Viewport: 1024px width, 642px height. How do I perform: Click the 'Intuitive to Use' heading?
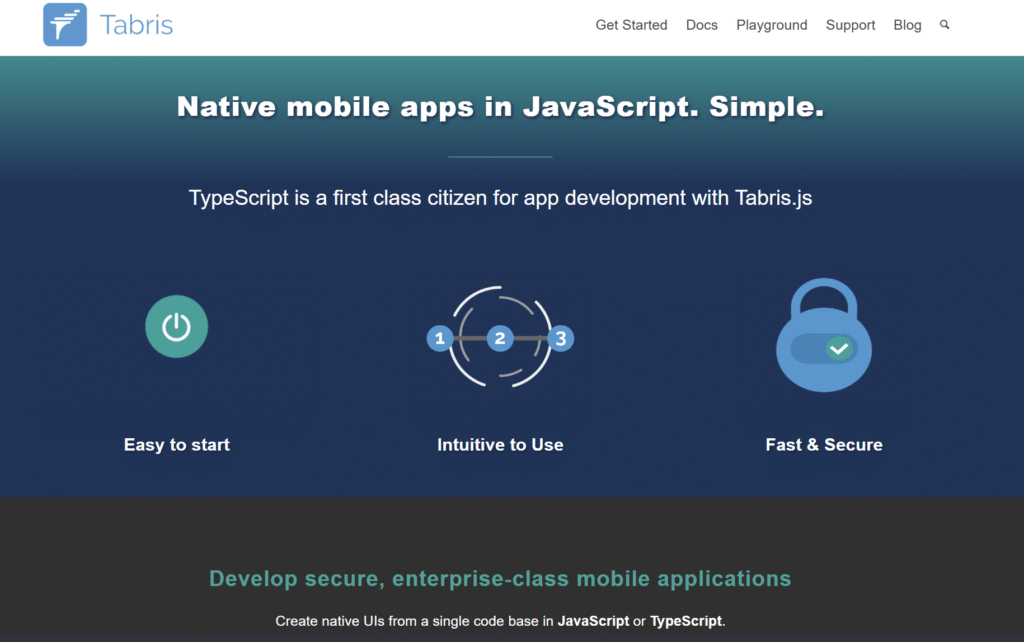(x=500, y=445)
